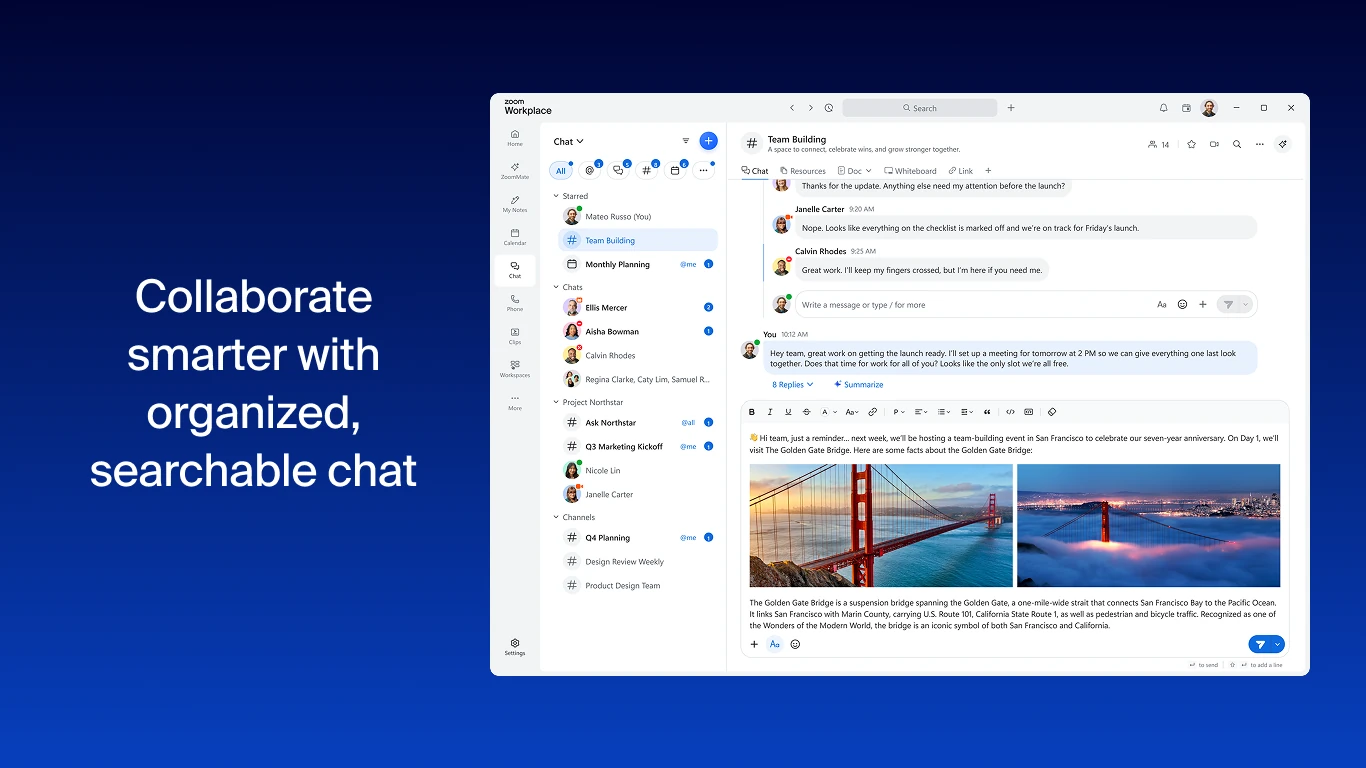Image resolution: width=1366 pixels, height=768 pixels.
Task: Start a video meeting in channel
Action: click(1214, 144)
